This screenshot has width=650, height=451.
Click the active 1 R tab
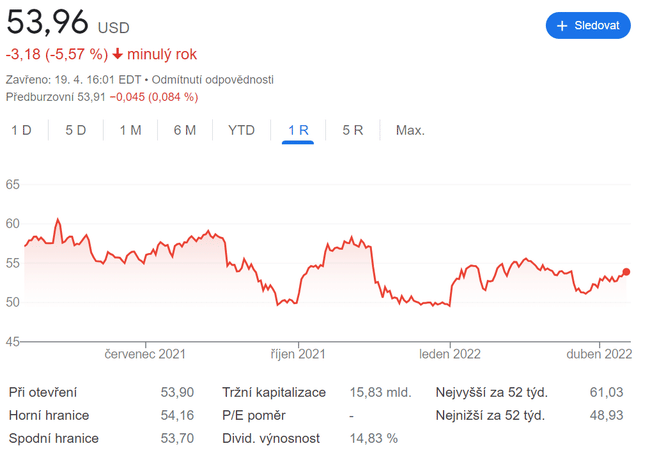(298, 130)
